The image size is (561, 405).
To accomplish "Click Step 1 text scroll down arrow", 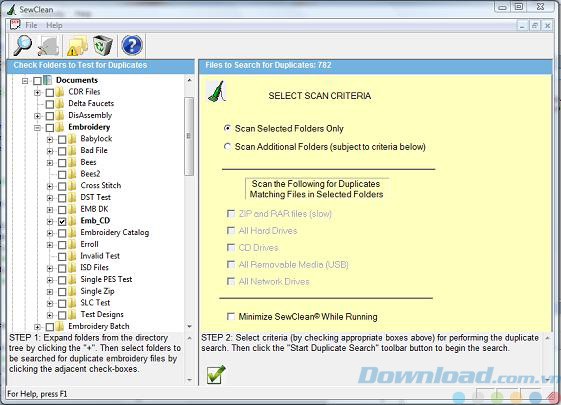I will (x=189, y=380).
